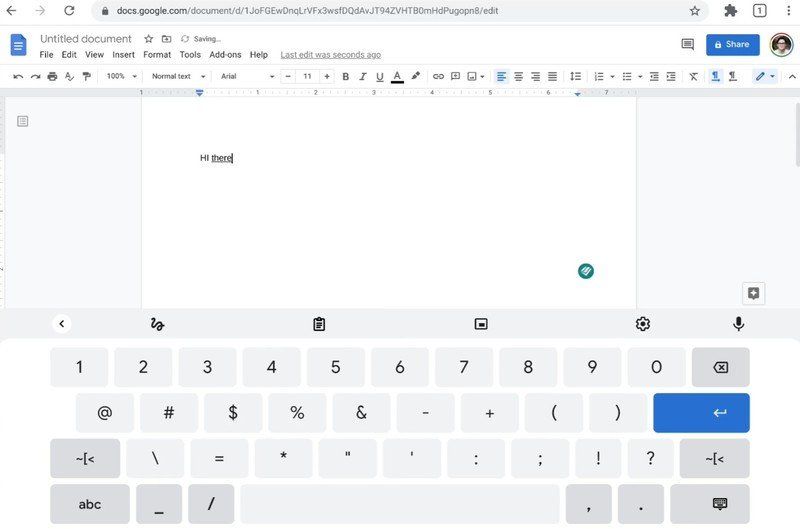
Task: Open the editing mode pencil dropdown
Action: click(765, 77)
